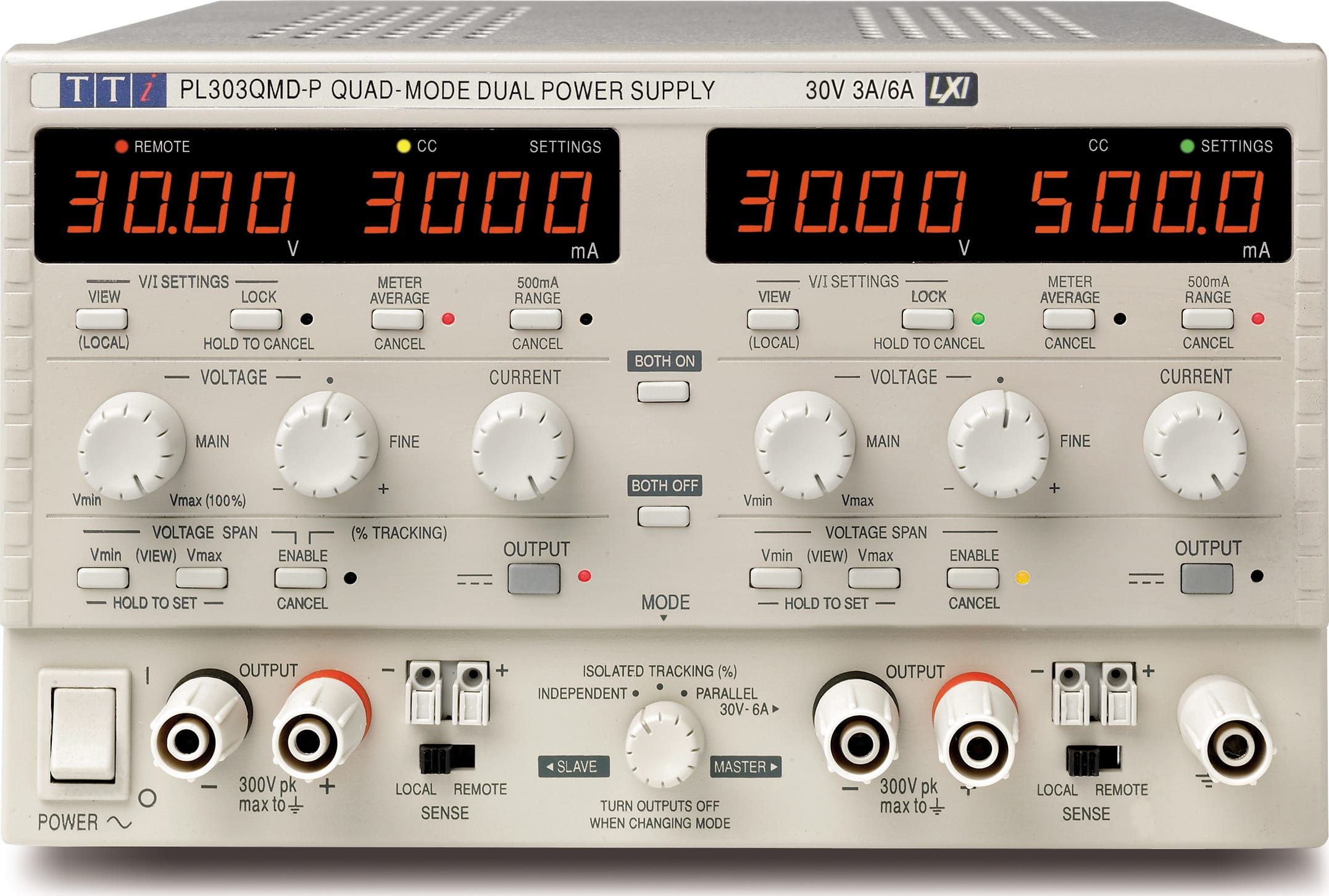This screenshot has width=1329, height=896.
Task: Toggle left channel 500mA RANGE button
Action: pyautogui.click(x=536, y=319)
